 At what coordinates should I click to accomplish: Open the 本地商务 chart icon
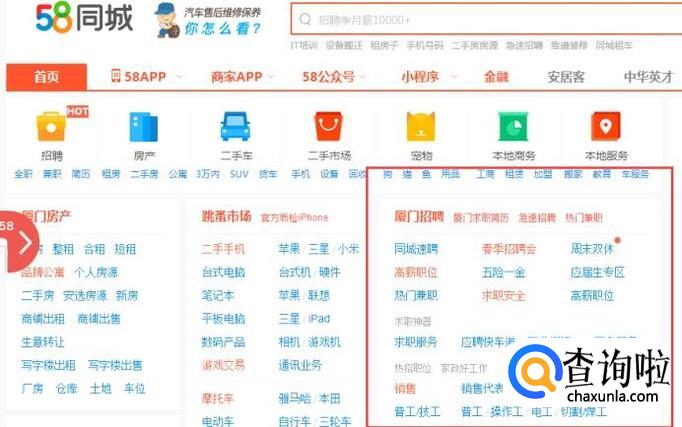pos(513,127)
